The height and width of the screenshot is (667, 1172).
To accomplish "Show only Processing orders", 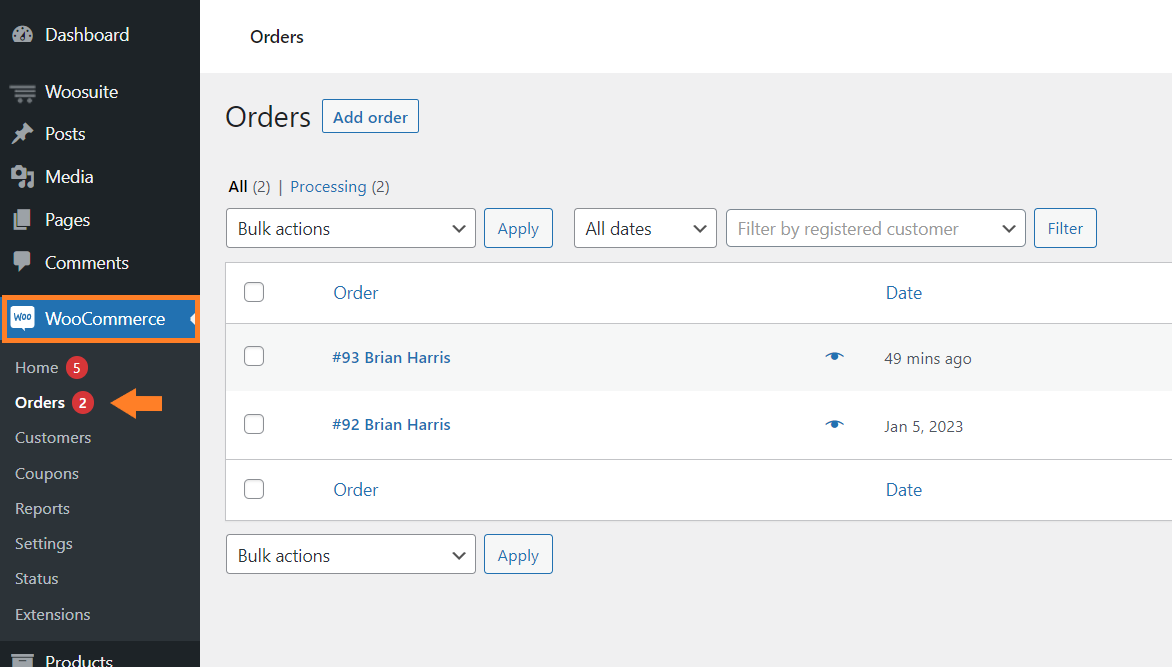I will click(328, 187).
